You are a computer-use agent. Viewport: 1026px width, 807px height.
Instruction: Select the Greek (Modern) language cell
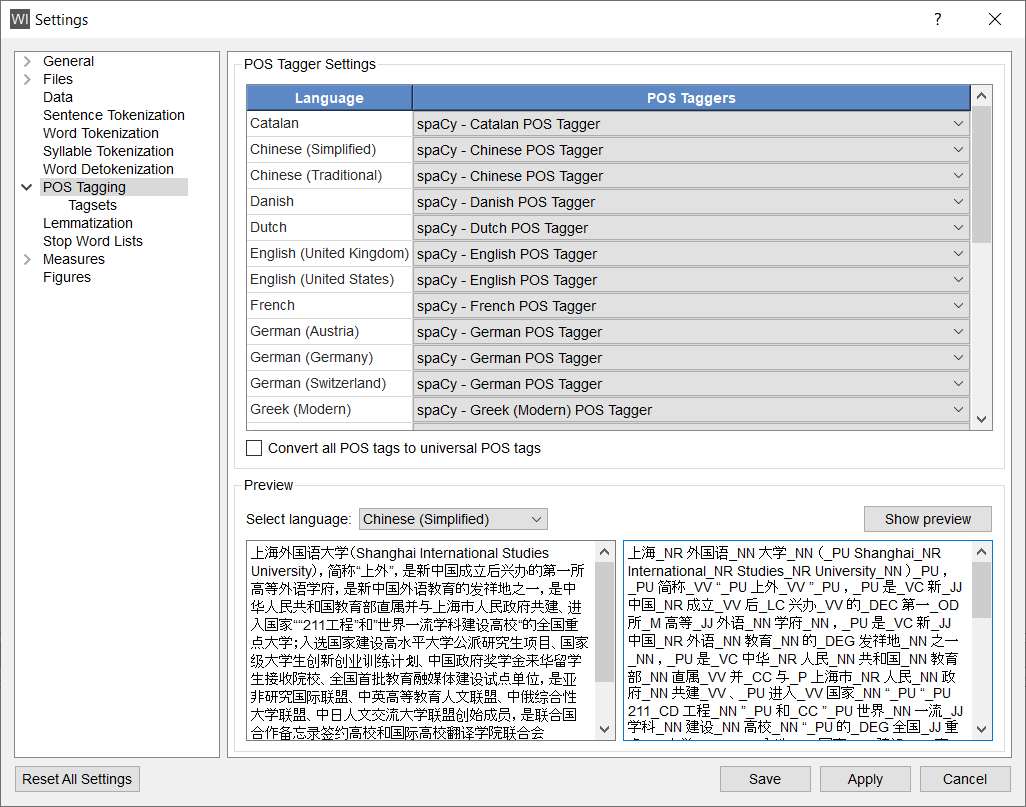(329, 410)
